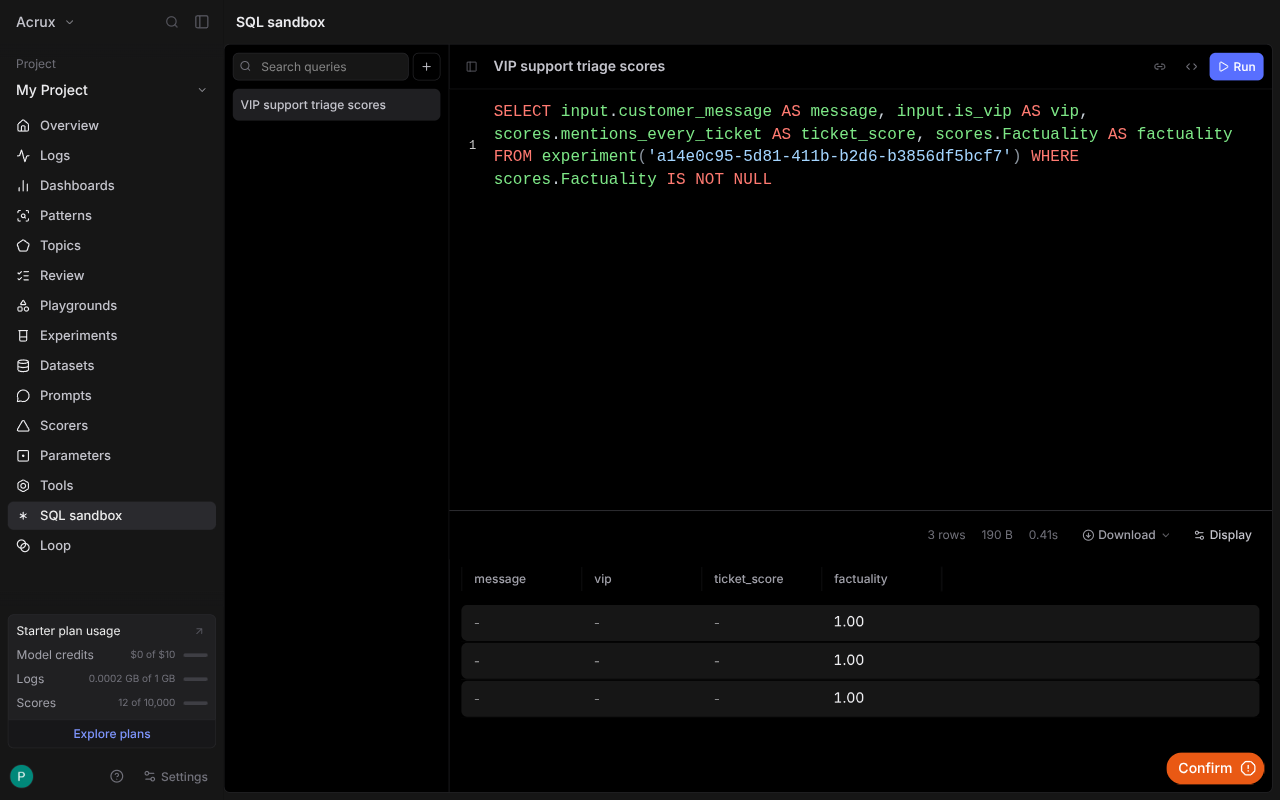Click the Datasets database icon

pyautogui.click(x=23, y=365)
